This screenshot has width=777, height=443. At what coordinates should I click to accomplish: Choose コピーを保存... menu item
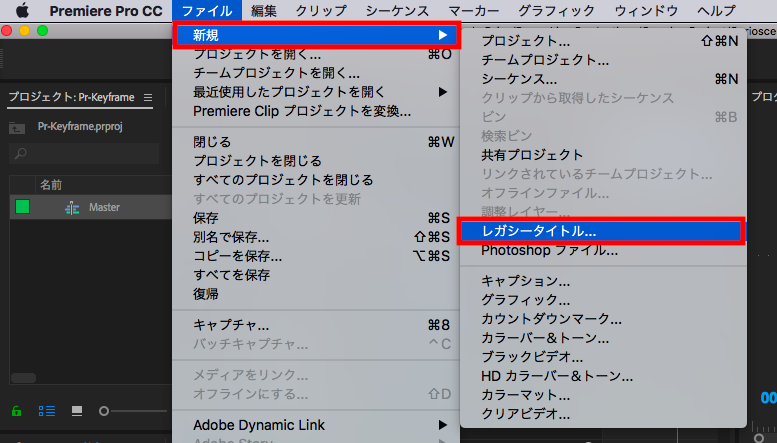[316, 256]
